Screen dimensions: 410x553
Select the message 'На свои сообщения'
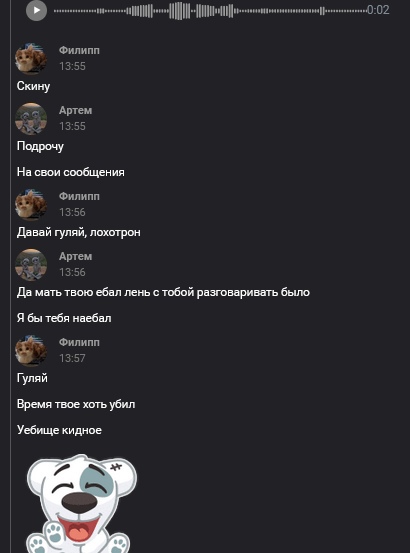71,172
